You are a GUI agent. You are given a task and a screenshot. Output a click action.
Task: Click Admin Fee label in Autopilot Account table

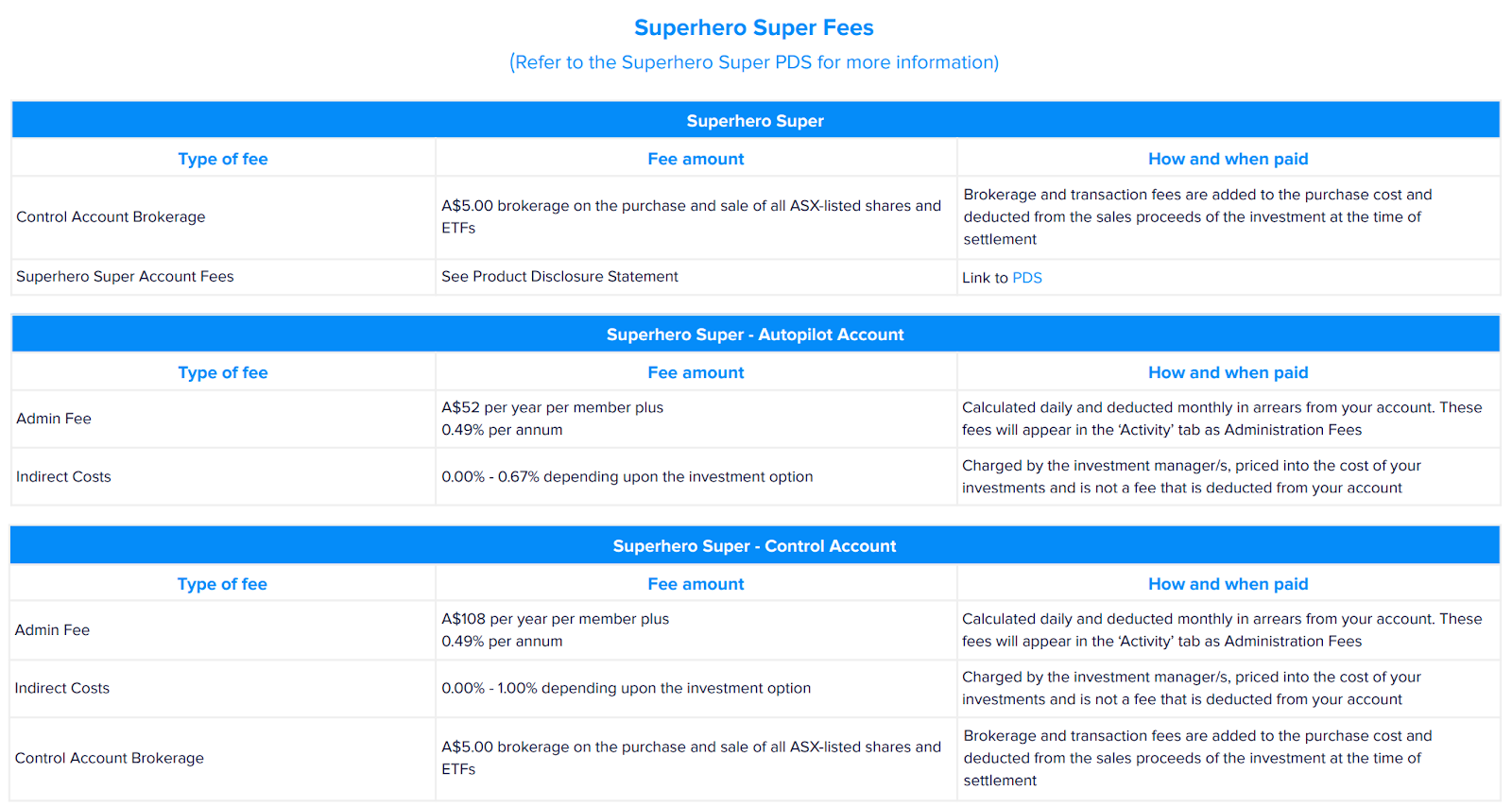54,419
